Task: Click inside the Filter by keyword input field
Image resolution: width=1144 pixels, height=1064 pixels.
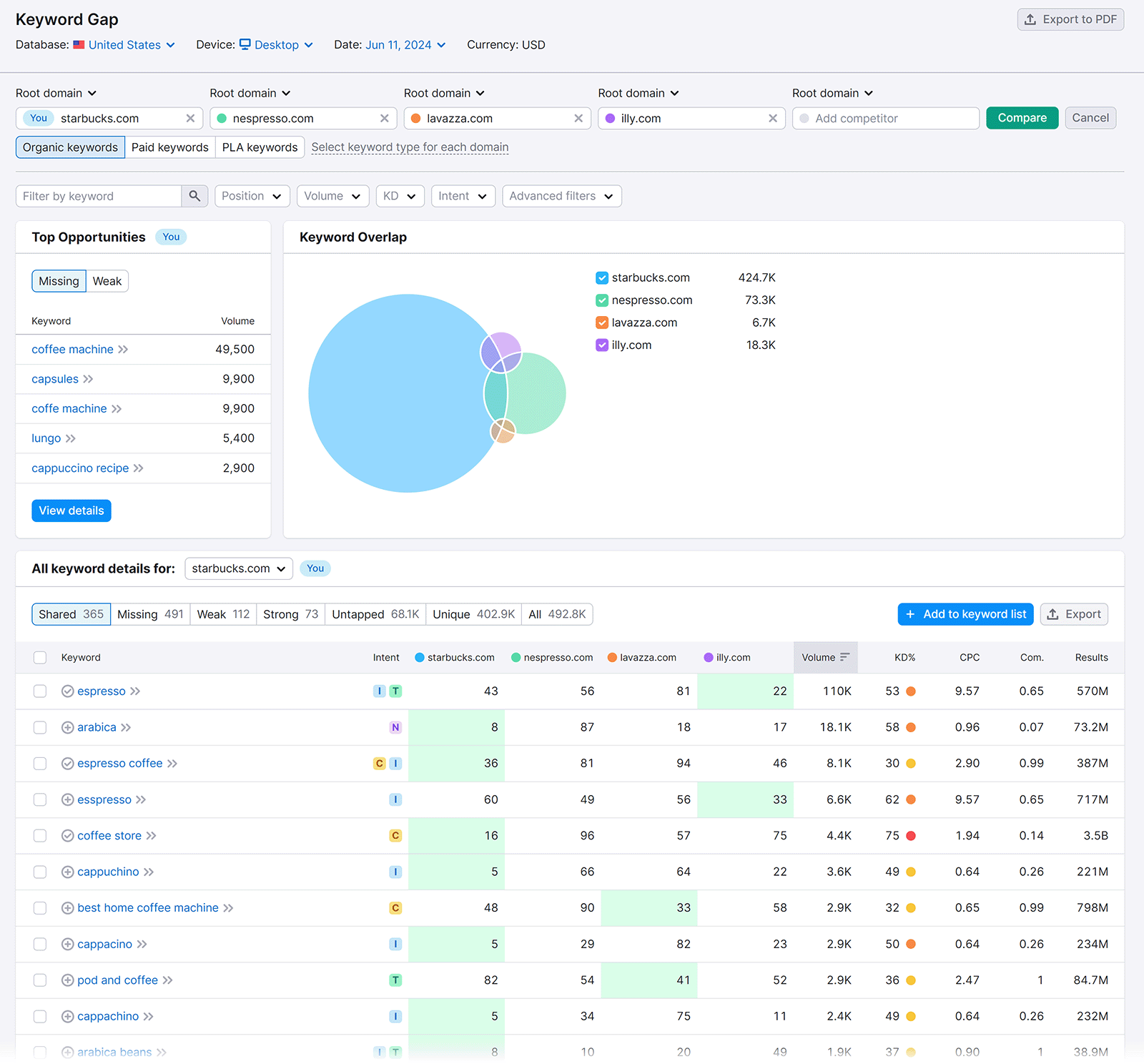Action: pos(100,196)
